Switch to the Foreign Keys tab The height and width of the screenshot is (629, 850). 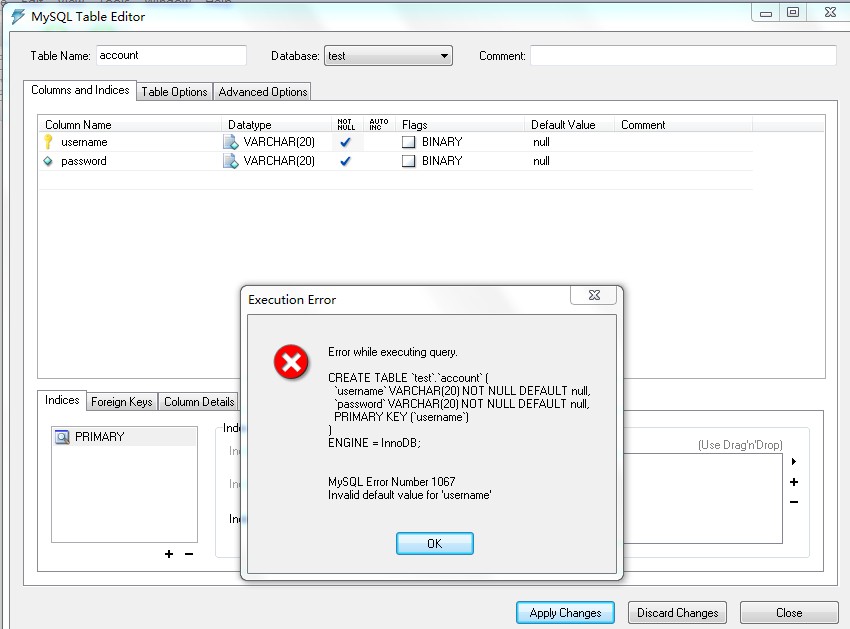pyautogui.click(x=122, y=402)
